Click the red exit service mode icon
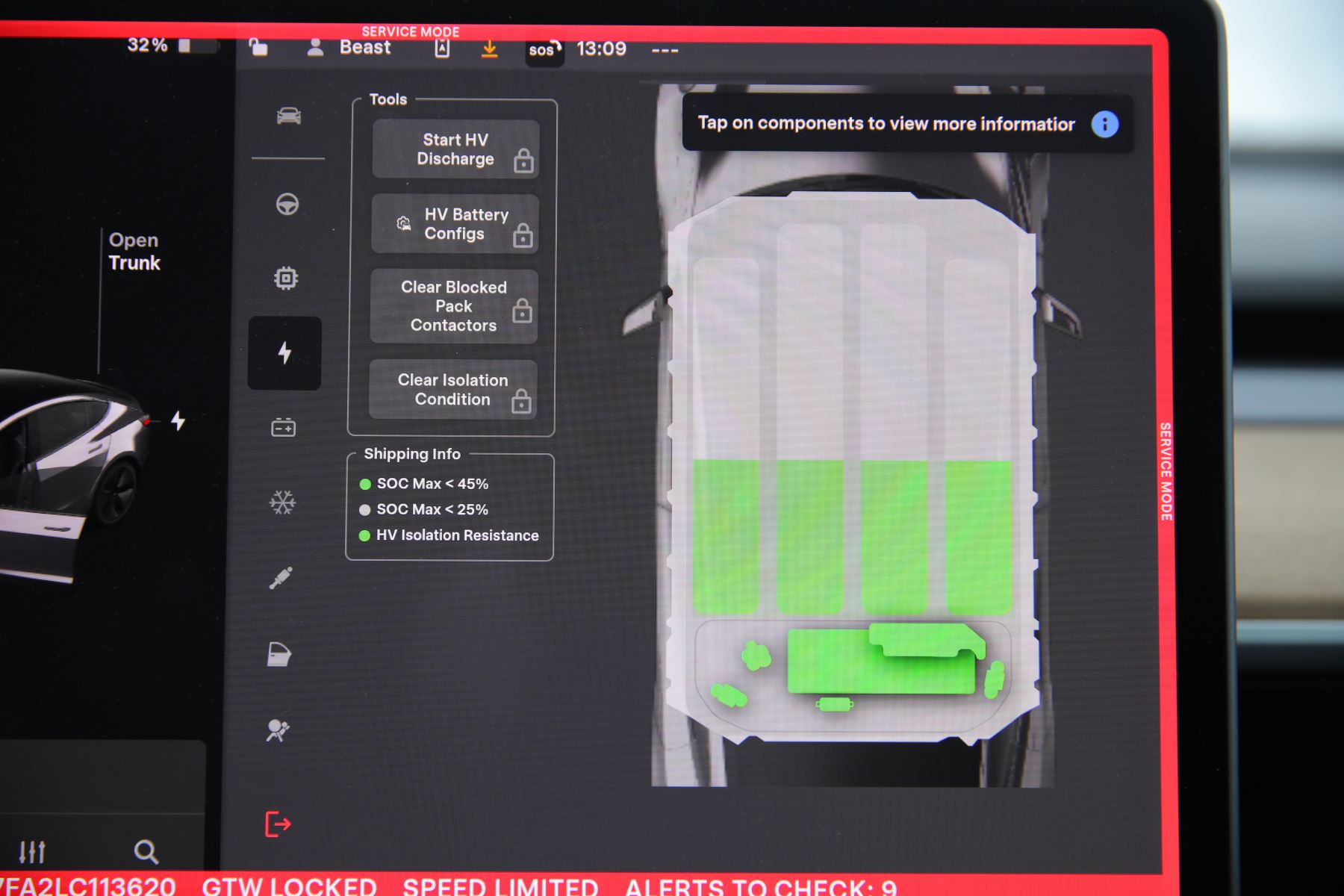The height and width of the screenshot is (896, 1344). click(278, 824)
